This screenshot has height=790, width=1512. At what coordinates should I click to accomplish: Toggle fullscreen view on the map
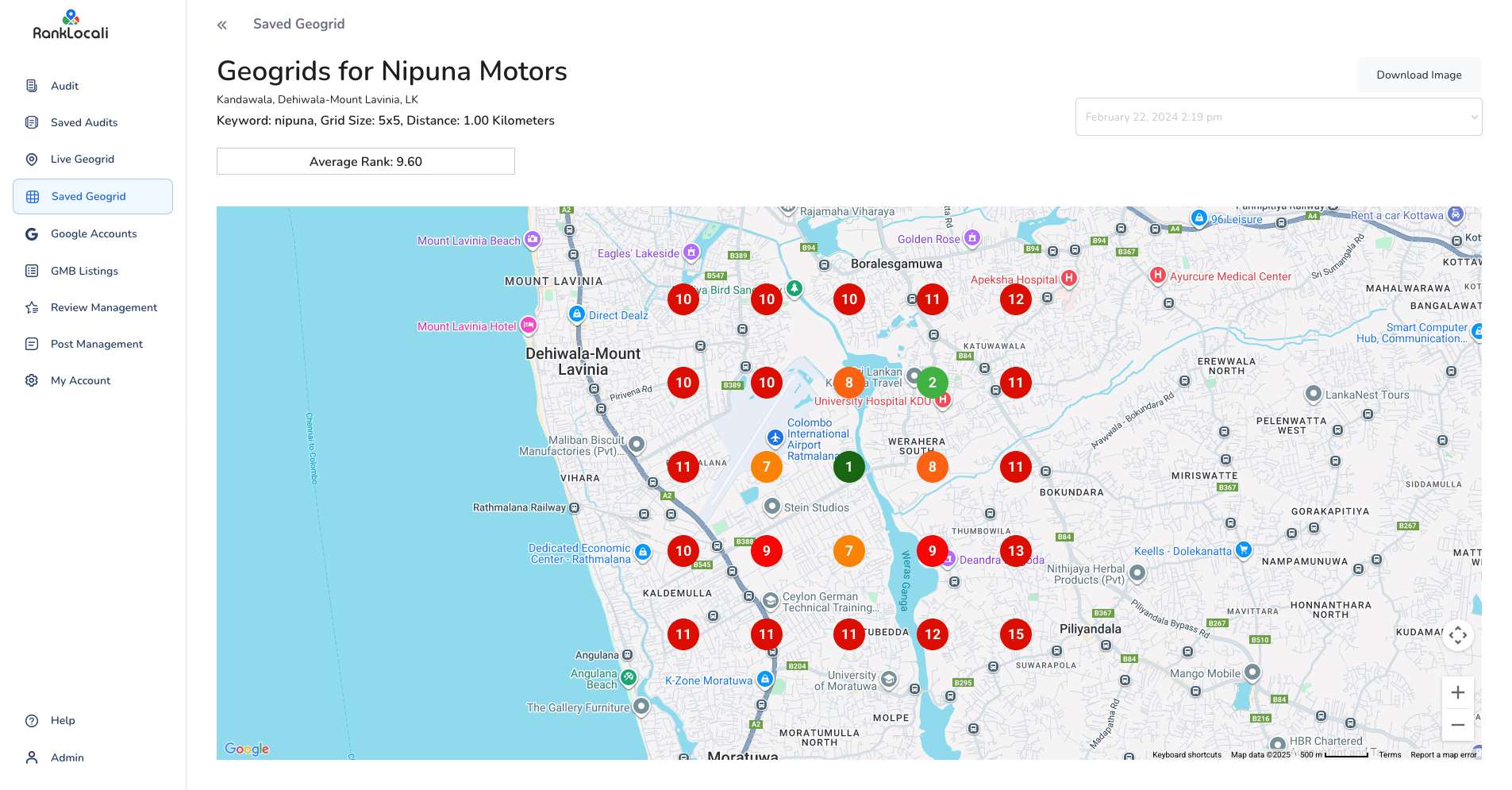(1458, 635)
